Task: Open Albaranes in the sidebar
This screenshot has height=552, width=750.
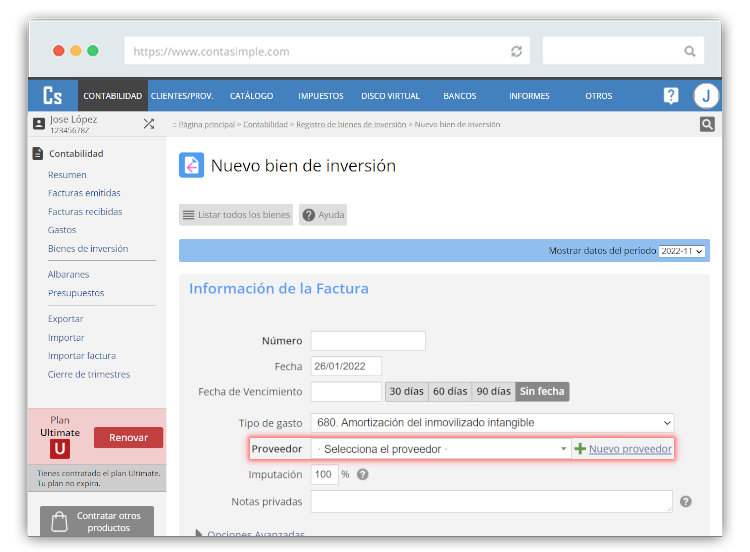Action: [68, 275]
